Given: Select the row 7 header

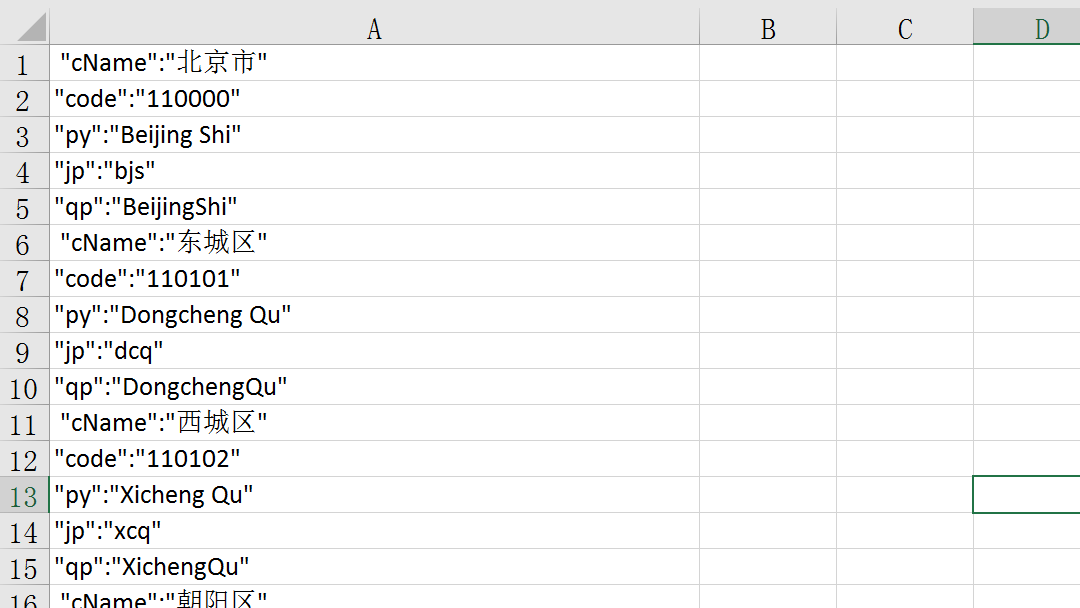Looking at the screenshot, I should click(24, 280).
